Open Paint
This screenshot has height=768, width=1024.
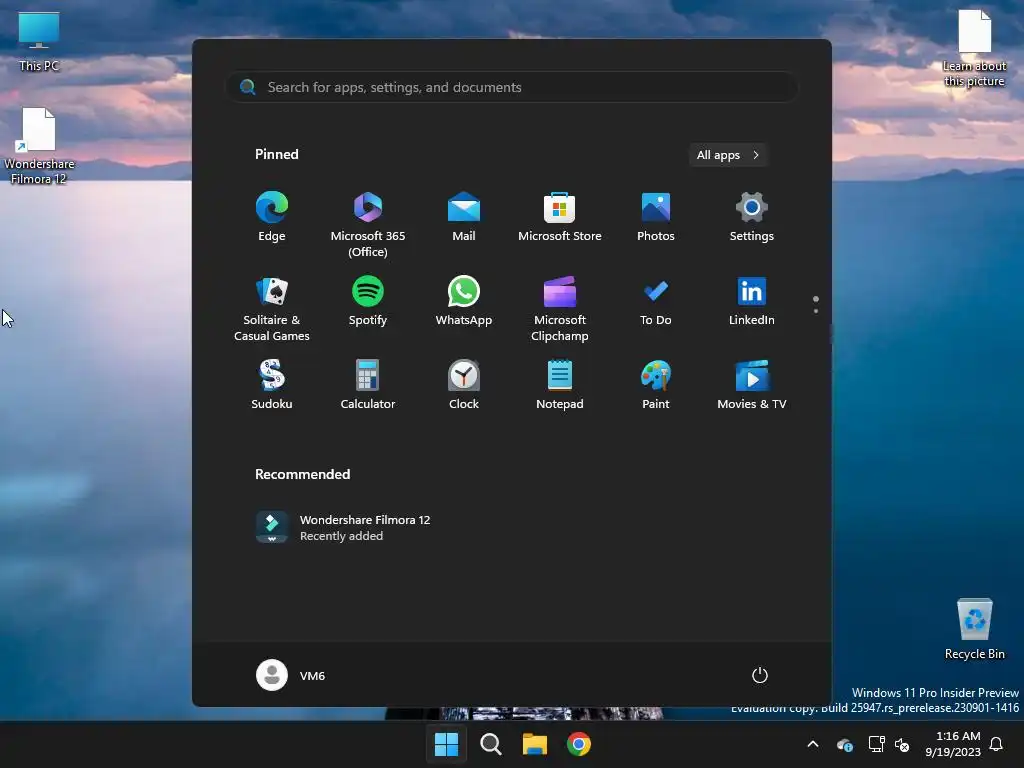click(656, 385)
